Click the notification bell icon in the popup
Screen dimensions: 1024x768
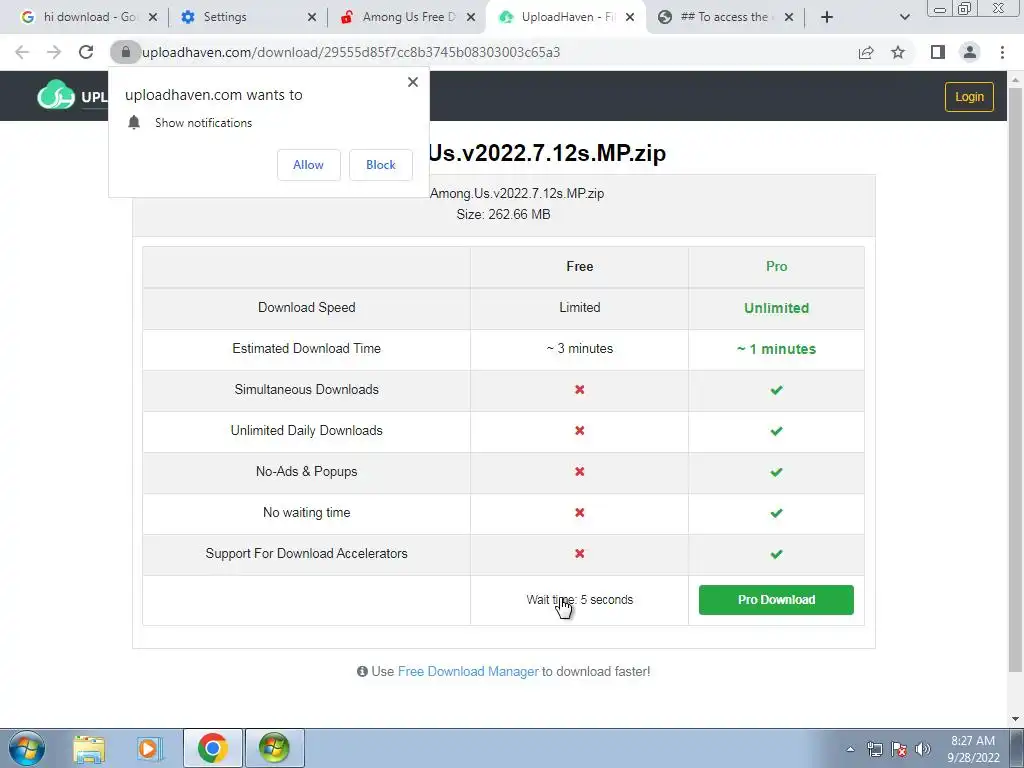point(134,122)
